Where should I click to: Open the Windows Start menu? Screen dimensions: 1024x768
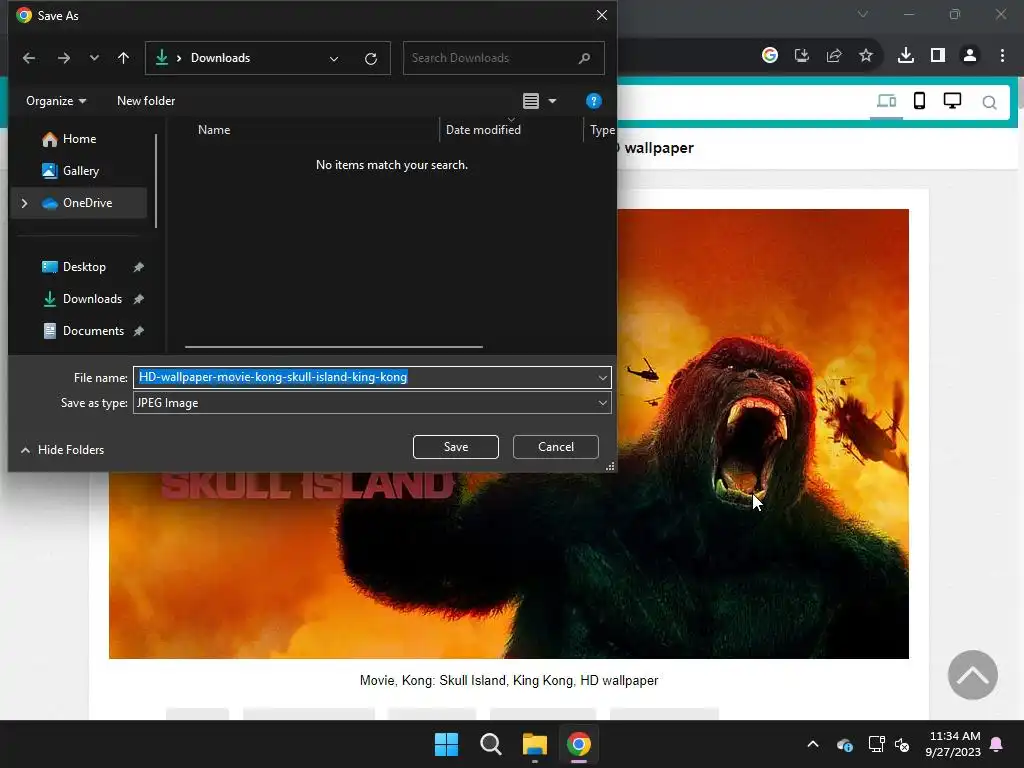(447, 744)
